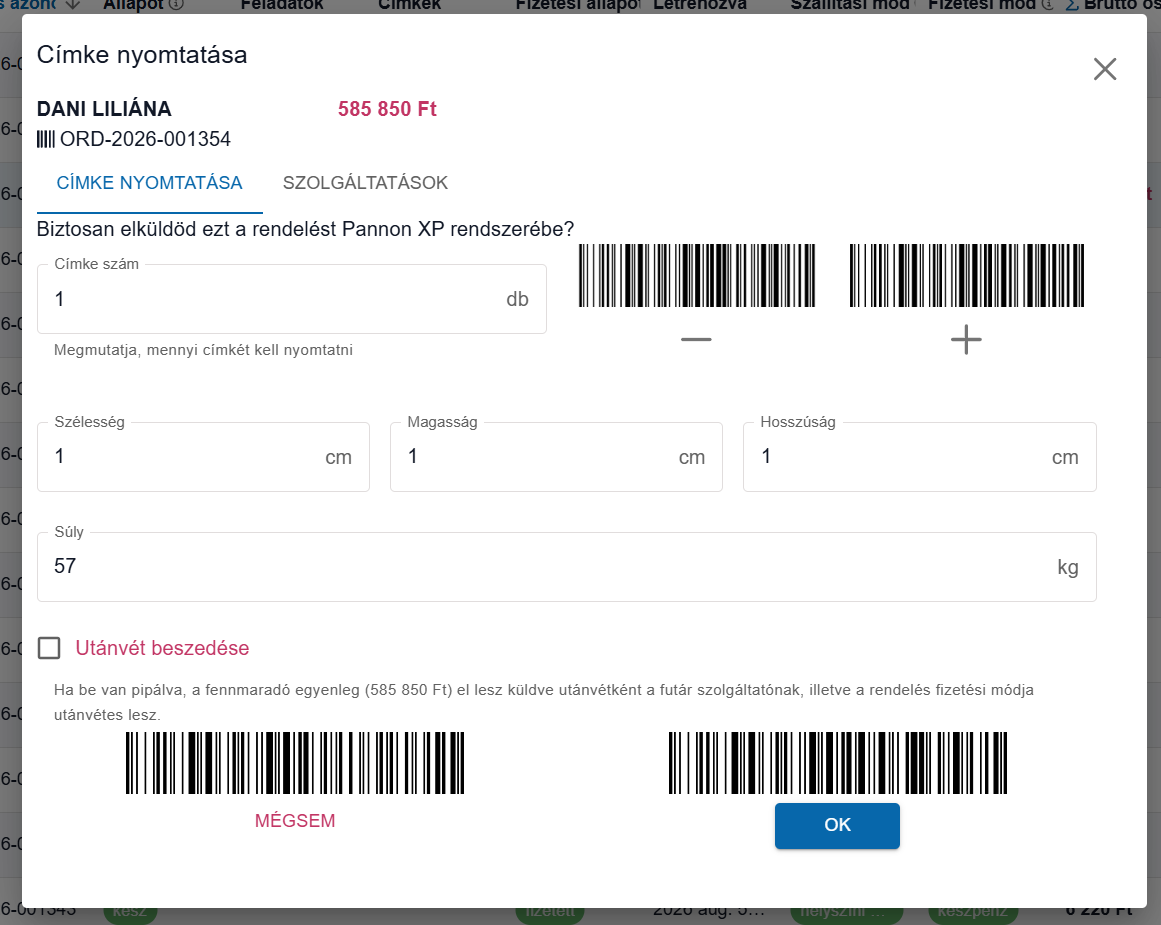
Task: Click the Fizetési mód info icon in header
Action: click(1047, 4)
